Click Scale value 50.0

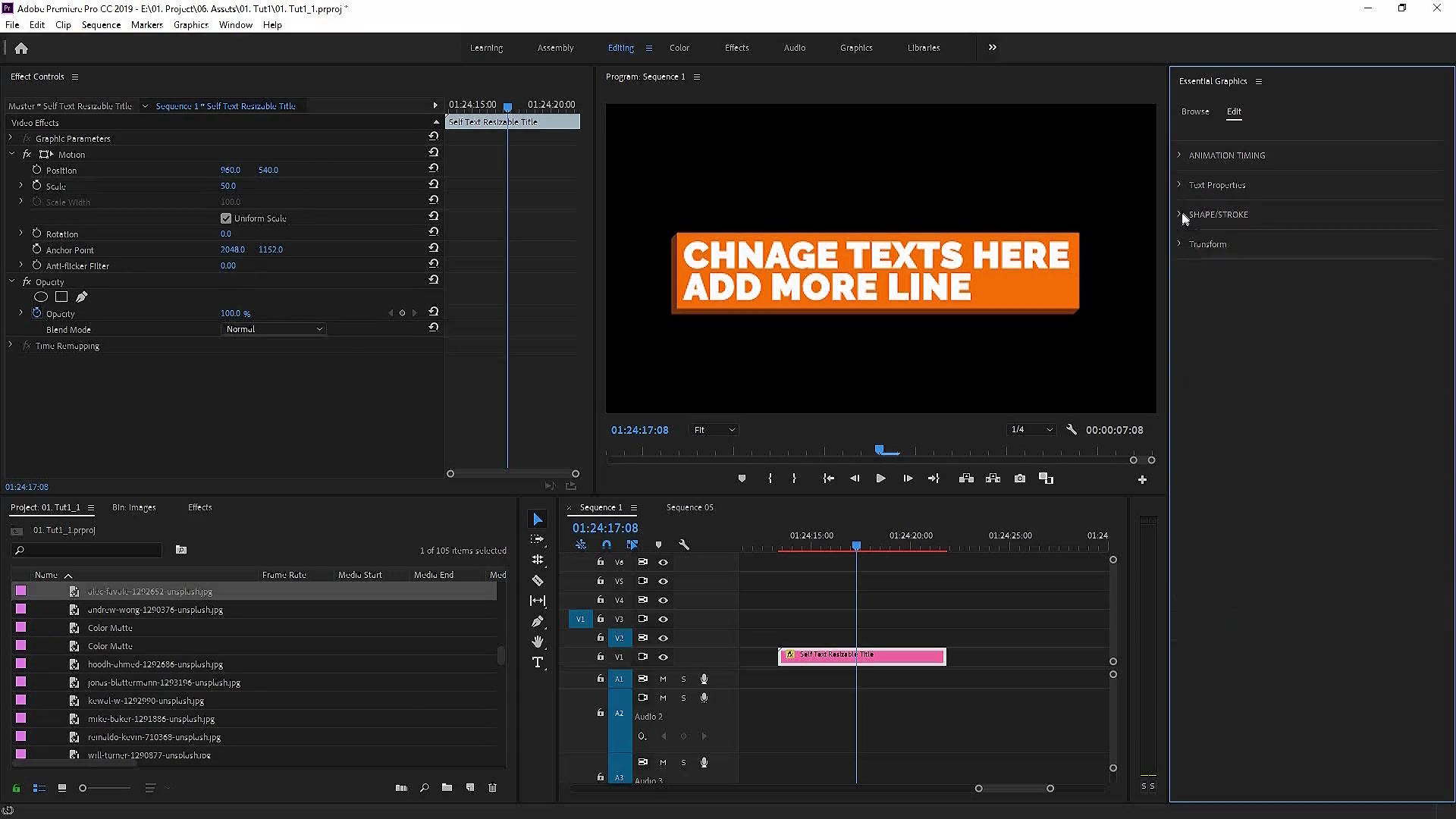[228, 186]
